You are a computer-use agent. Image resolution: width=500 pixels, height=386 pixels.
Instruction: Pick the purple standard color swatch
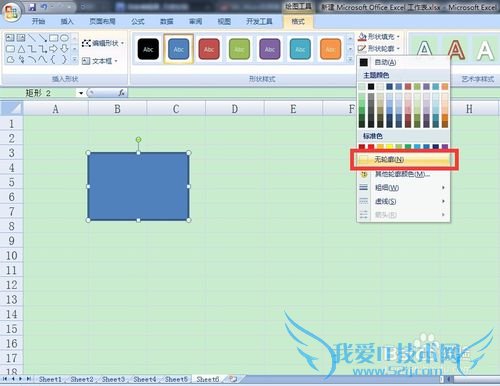[445, 146]
